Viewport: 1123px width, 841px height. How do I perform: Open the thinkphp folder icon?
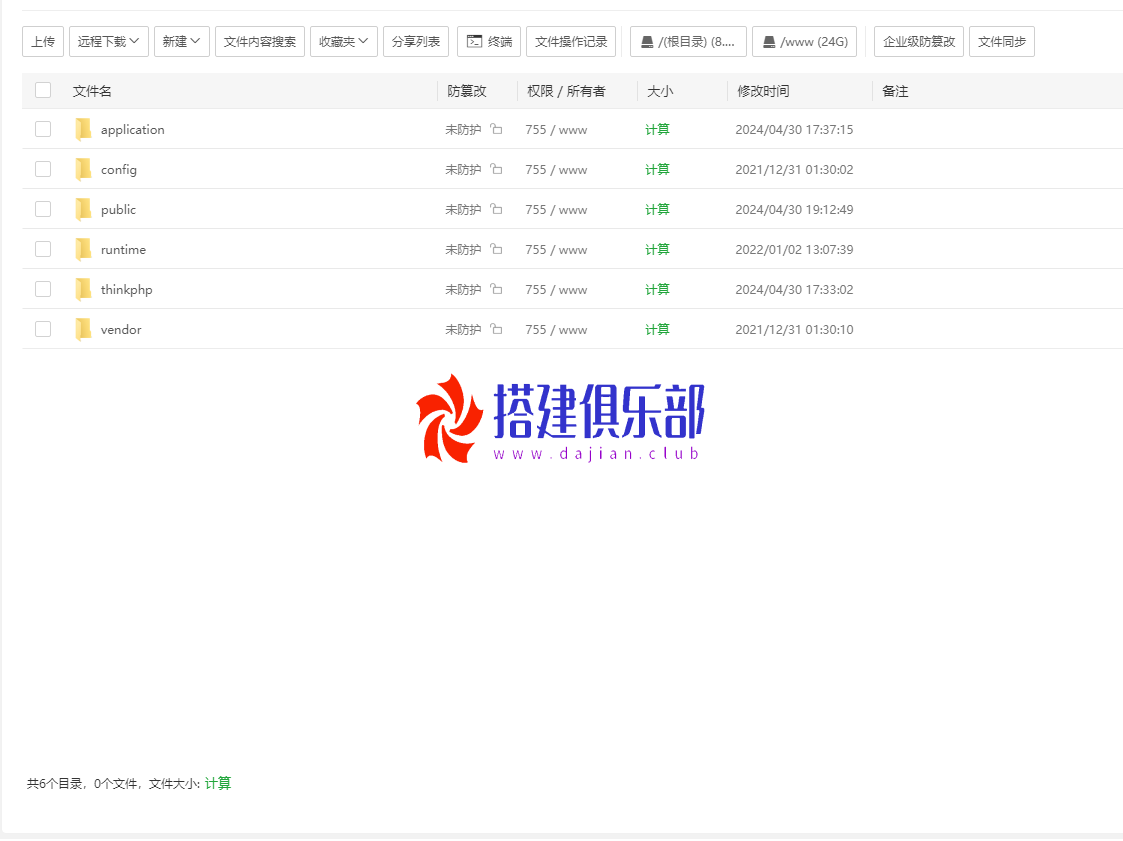click(x=83, y=290)
